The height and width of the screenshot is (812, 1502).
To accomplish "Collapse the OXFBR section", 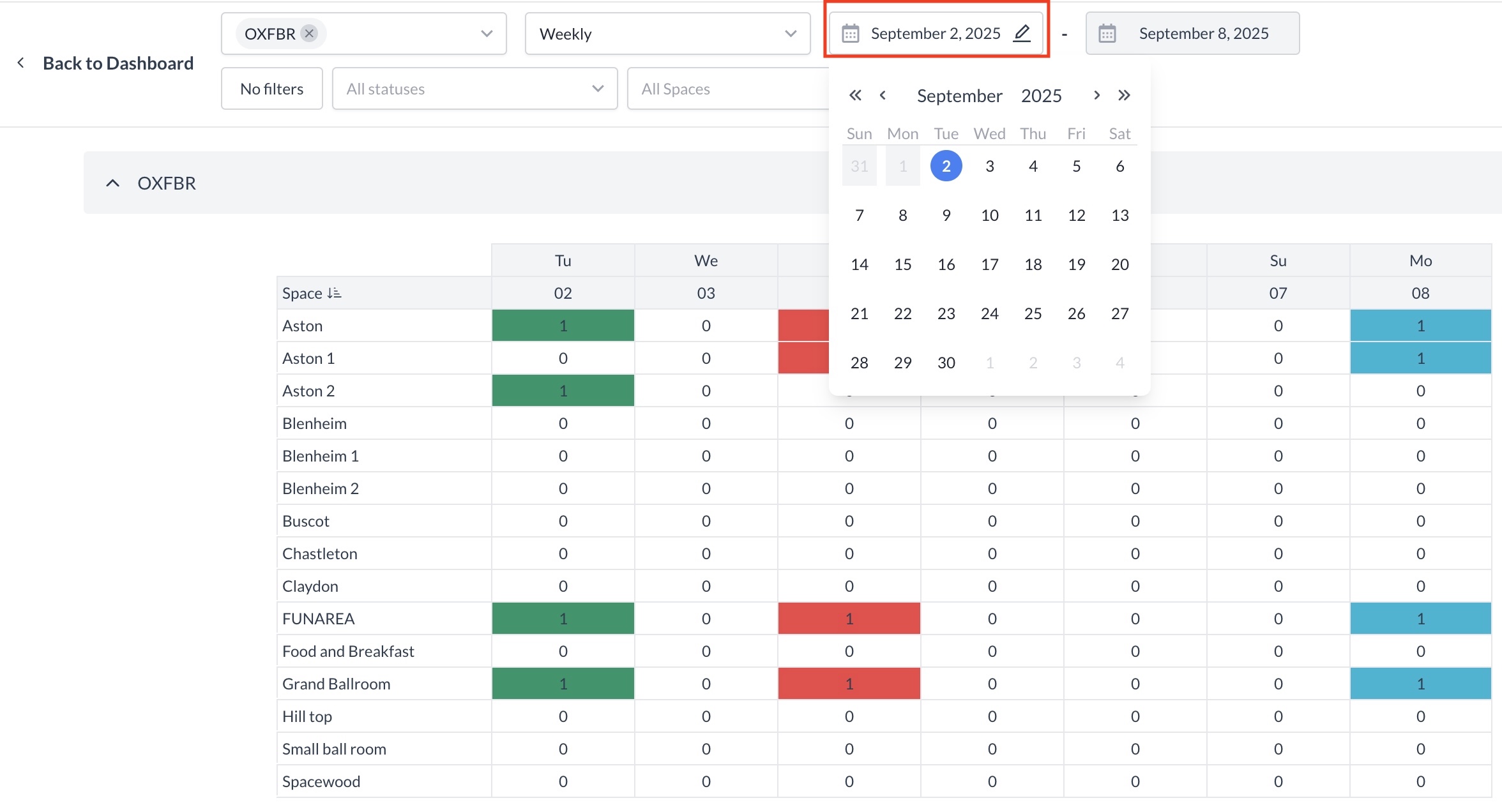I will click(112, 183).
